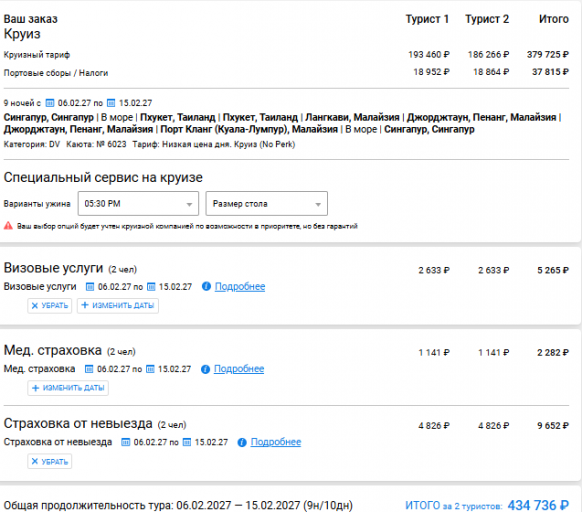Image resolution: width=582 pixels, height=512 pixels.
Task: Click the info icon in Страховка от невыезда row
Action: pos(242,442)
